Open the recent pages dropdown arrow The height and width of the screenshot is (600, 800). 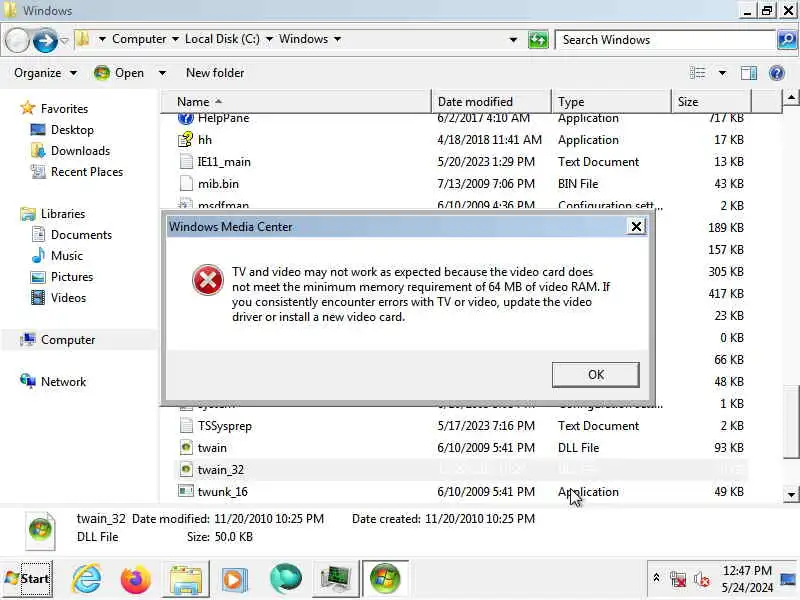[x=64, y=40]
